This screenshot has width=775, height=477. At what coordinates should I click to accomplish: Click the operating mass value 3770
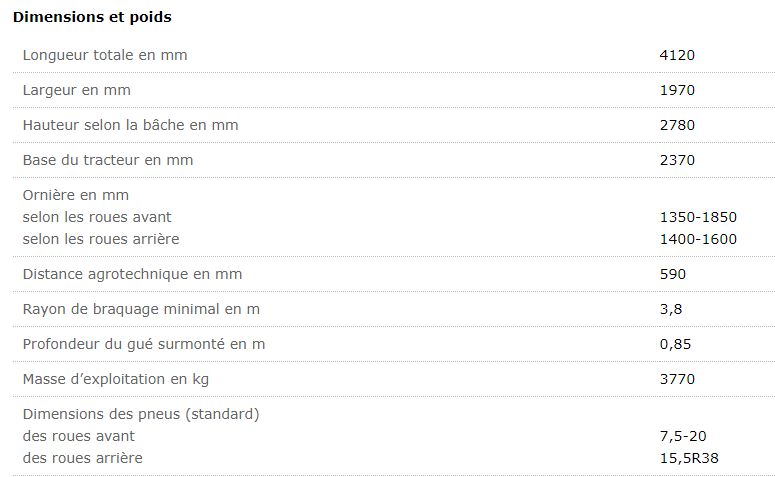coord(677,379)
